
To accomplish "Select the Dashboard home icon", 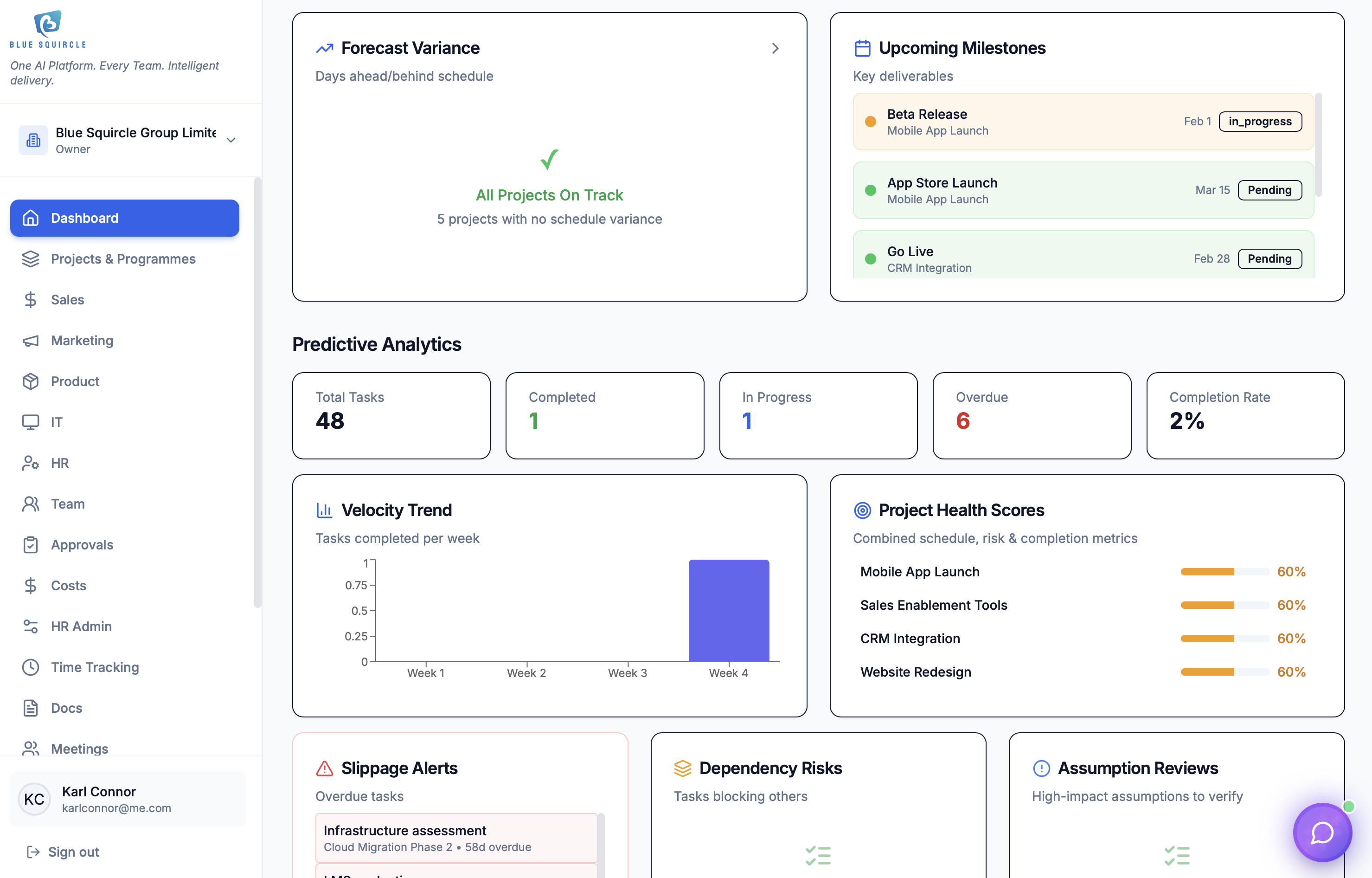I will [31, 218].
